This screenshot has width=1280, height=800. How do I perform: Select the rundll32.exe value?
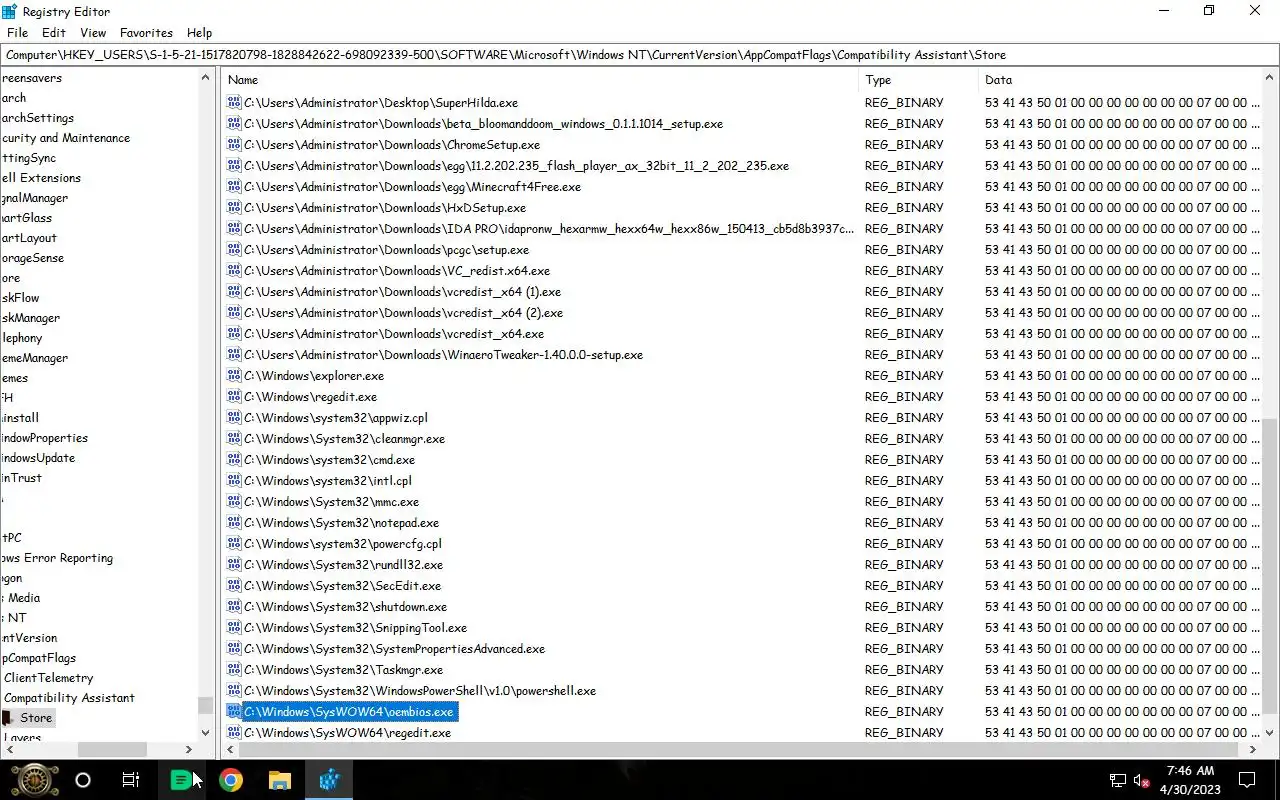click(x=343, y=565)
